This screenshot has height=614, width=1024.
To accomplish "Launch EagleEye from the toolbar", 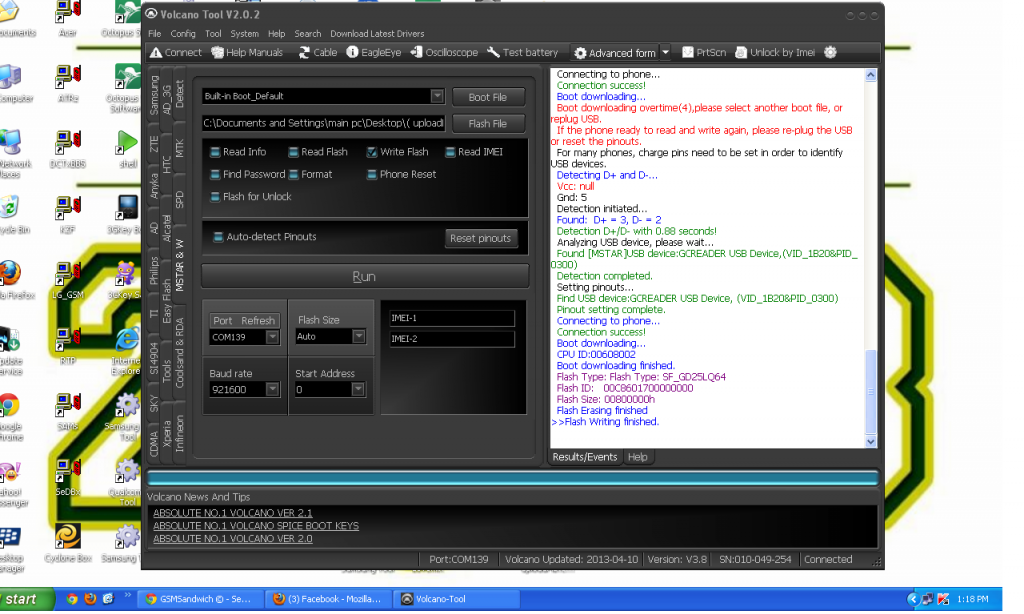I will tap(352, 52).
